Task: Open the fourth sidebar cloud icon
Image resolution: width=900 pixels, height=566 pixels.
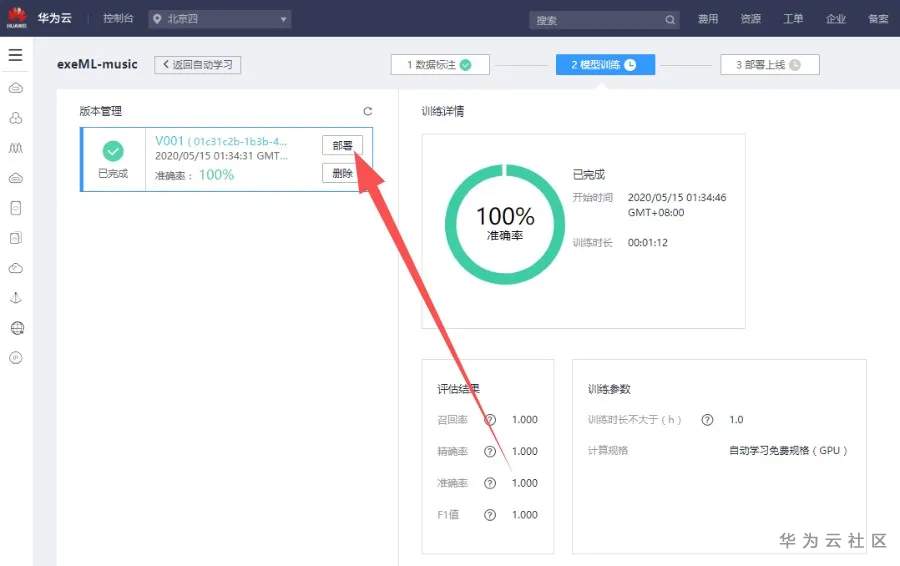Action: [16, 178]
